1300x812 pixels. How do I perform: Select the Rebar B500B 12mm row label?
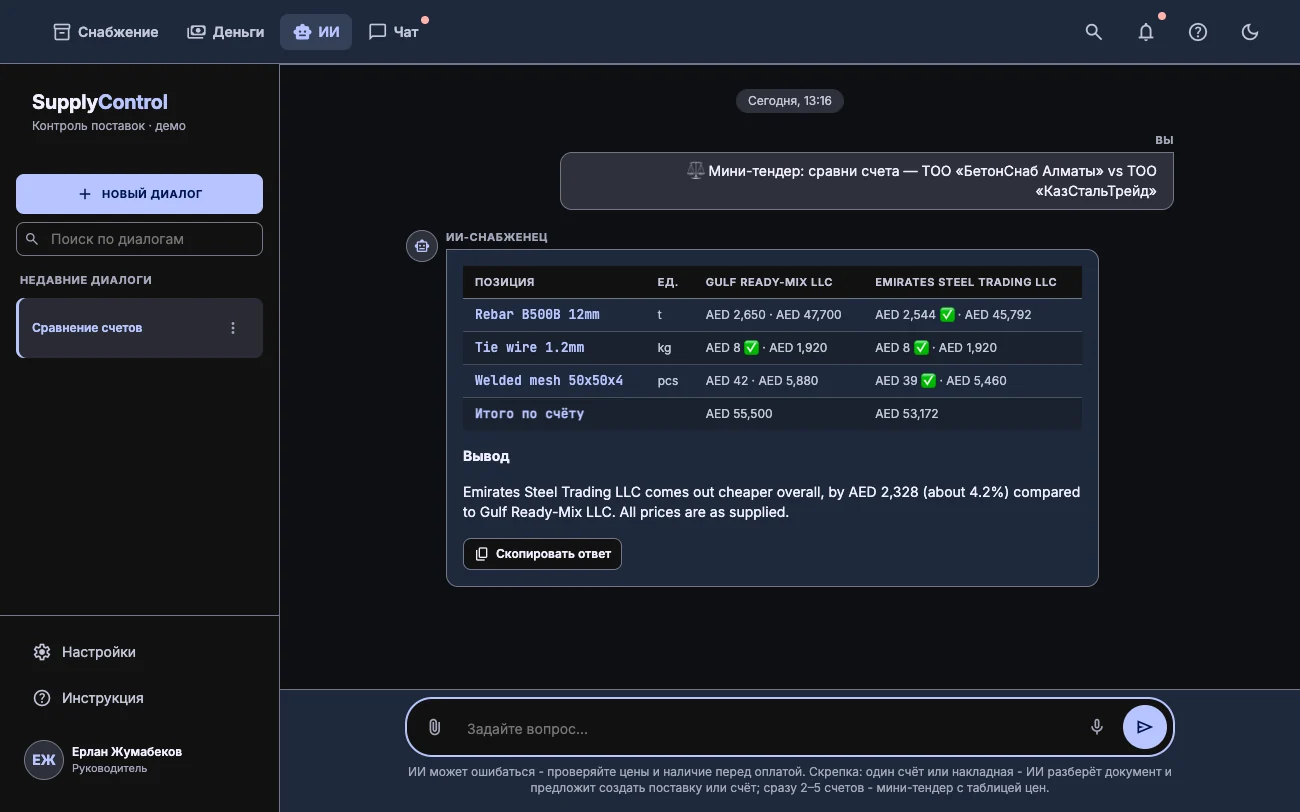537,314
